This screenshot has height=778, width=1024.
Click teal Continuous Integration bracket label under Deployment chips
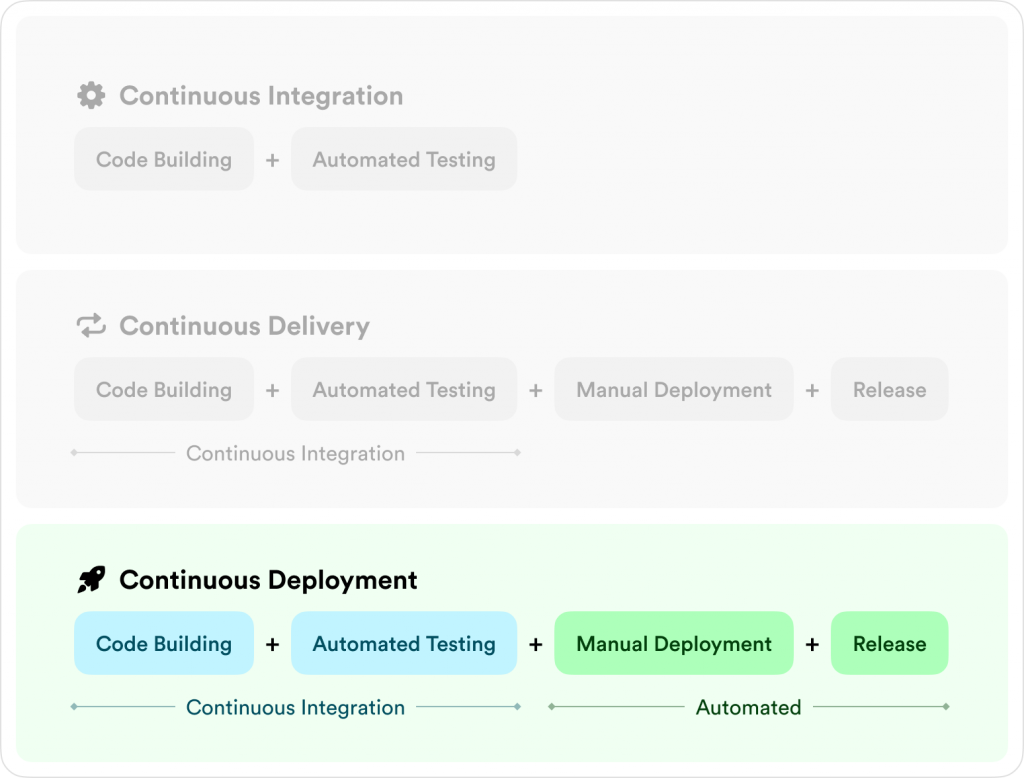pyautogui.click(x=295, y=707)
